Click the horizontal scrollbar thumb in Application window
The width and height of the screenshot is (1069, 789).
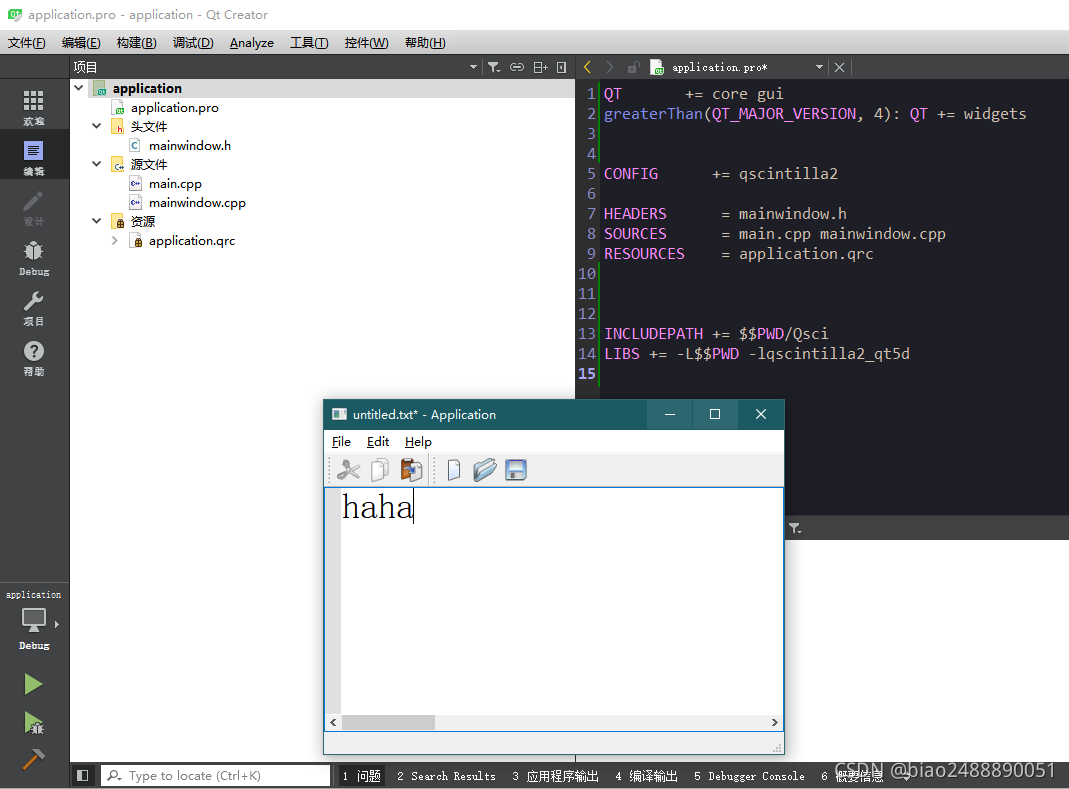click(388, 722)
